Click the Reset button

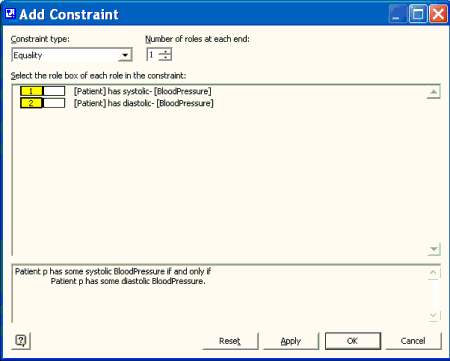(x=230, y=341)
